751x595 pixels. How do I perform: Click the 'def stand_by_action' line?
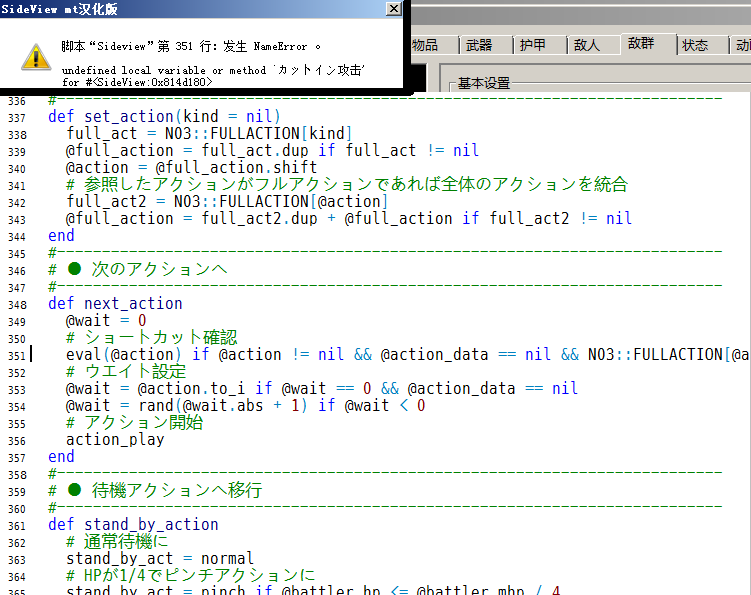pyautogui.click(x=133, y=525)
